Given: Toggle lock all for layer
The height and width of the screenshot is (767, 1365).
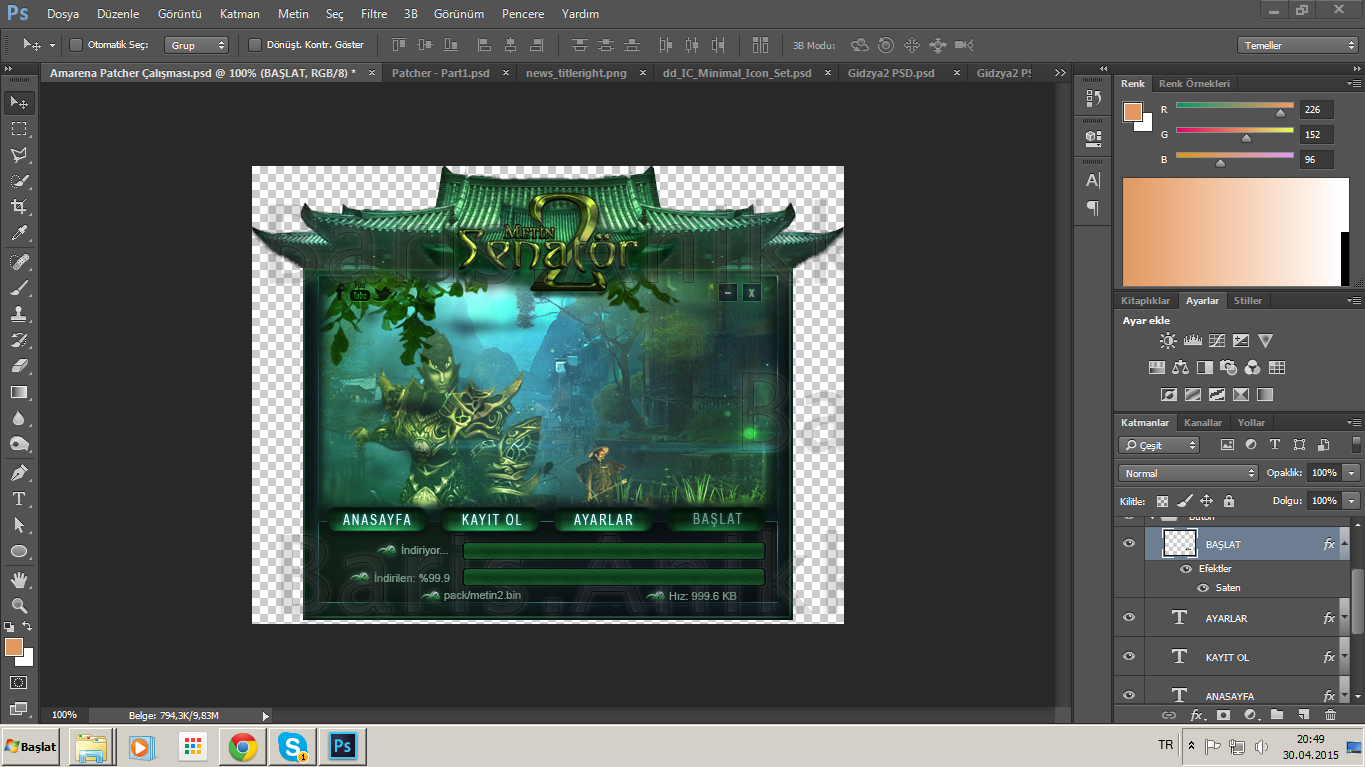Looking at the screenshot, I should pos(1229,501).
